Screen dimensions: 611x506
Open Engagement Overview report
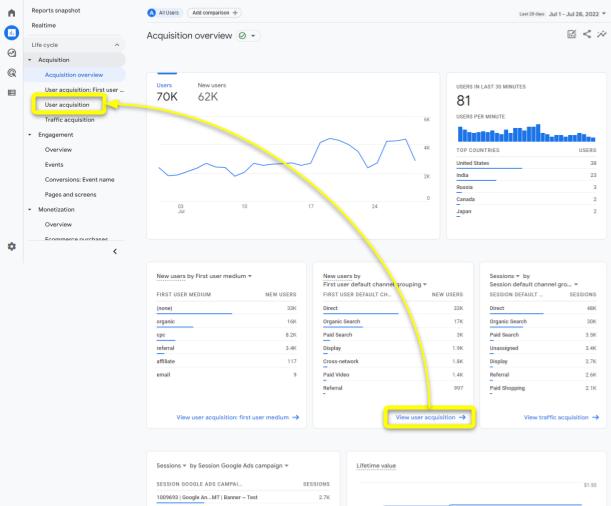pos(58,150)
